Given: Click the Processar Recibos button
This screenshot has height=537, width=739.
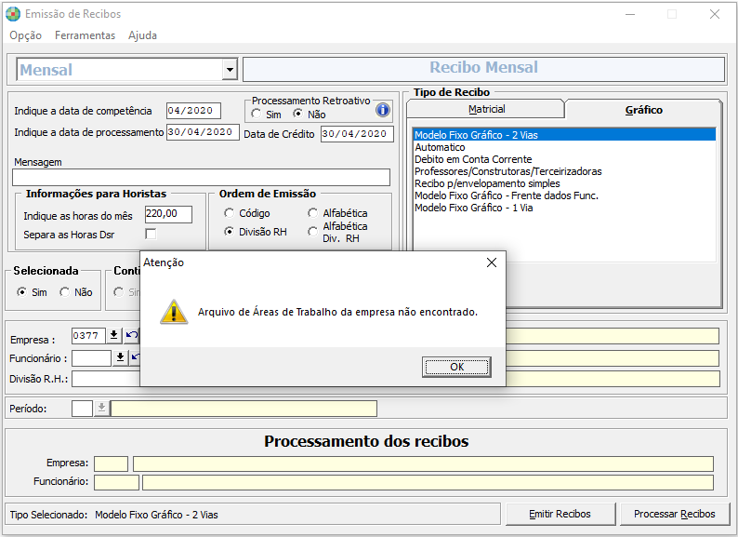Looking at the screenshot, I should pyautogui.click(x=674, y=514).
